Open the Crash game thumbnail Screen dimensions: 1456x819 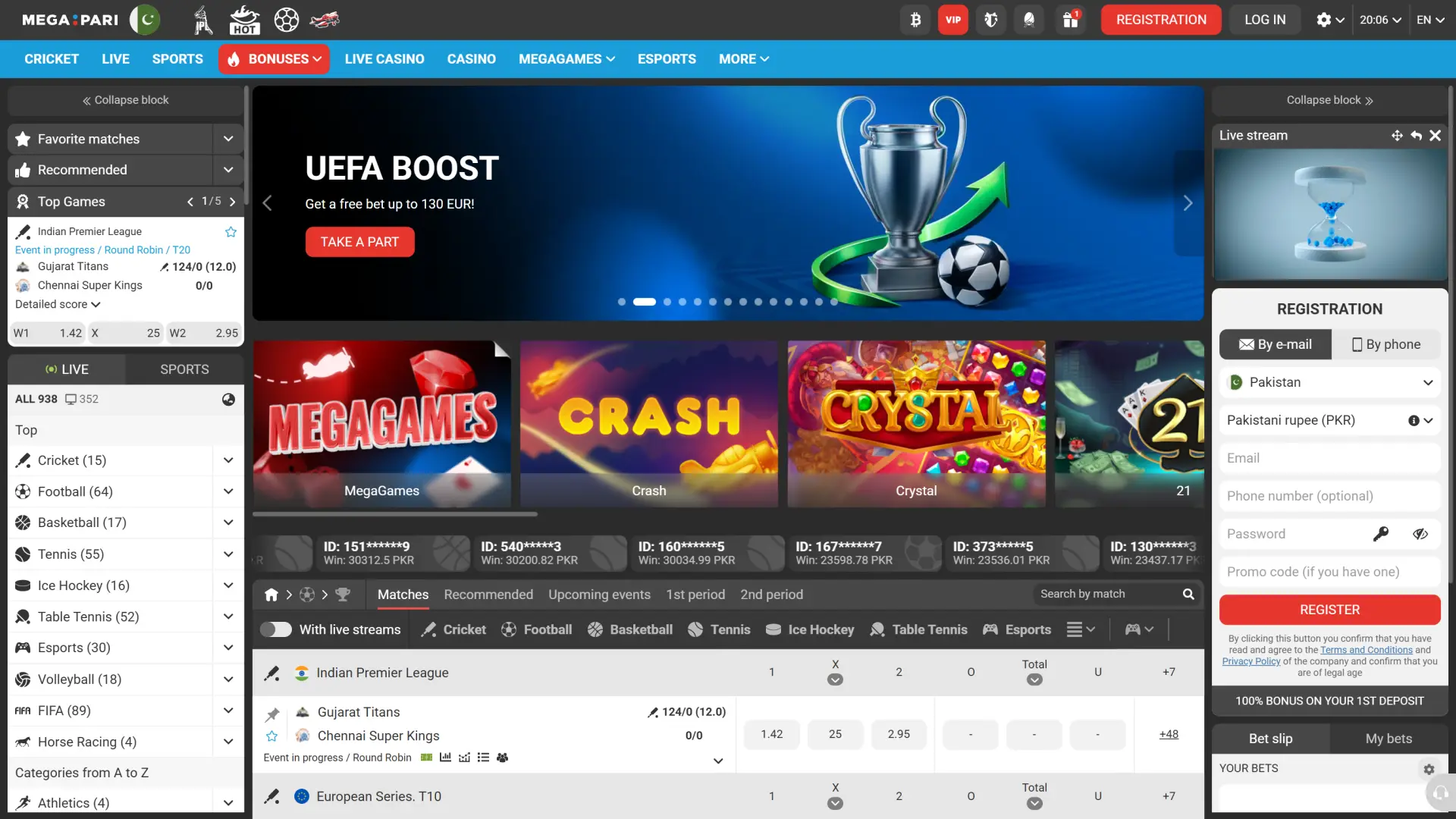point(649,424)
